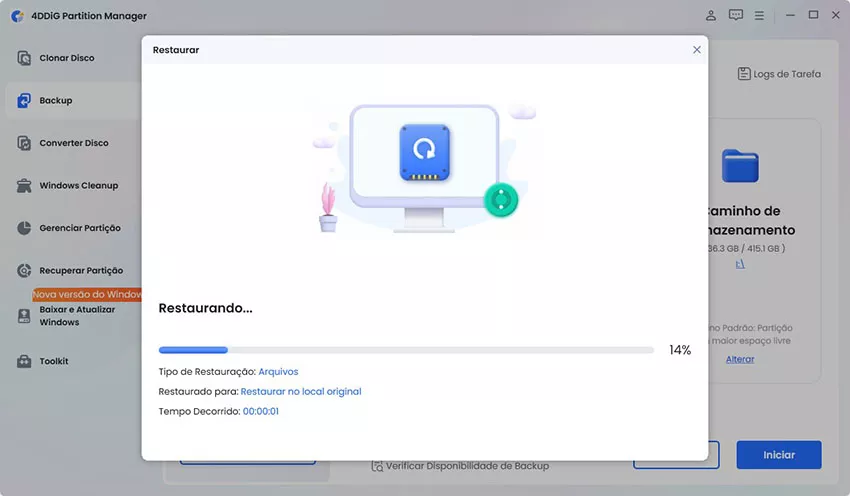Screen dimensions: 850x496
Task: Click the Windows Cleanup sidebar icon
Action: tap(24, 185)
